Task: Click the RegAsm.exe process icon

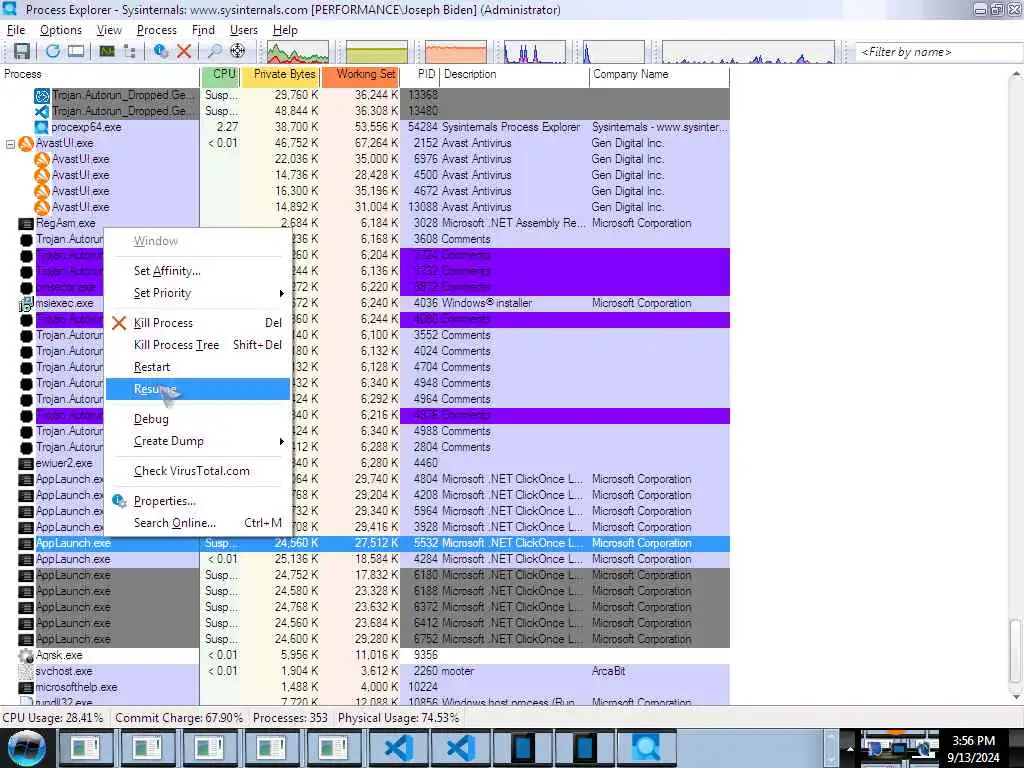Action: pos(25,223)
